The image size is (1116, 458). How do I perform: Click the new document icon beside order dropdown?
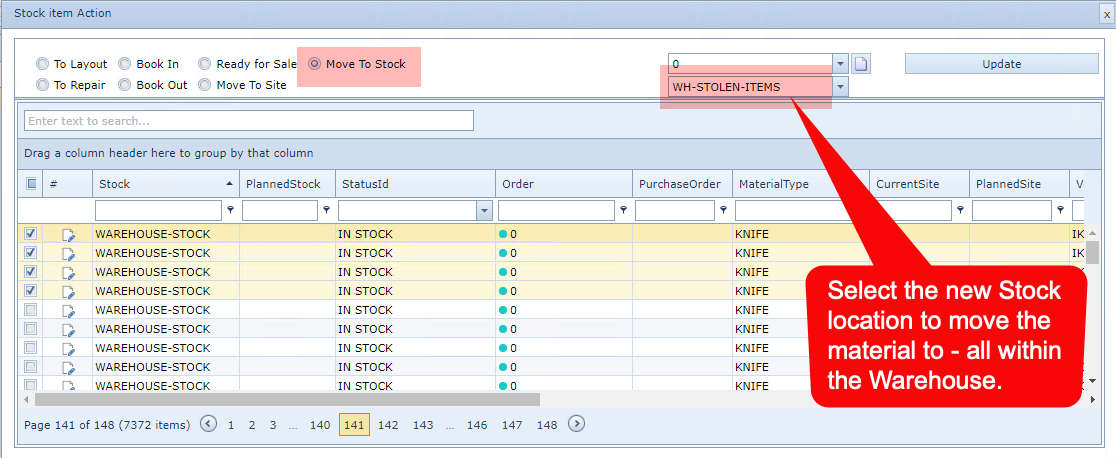861,64
